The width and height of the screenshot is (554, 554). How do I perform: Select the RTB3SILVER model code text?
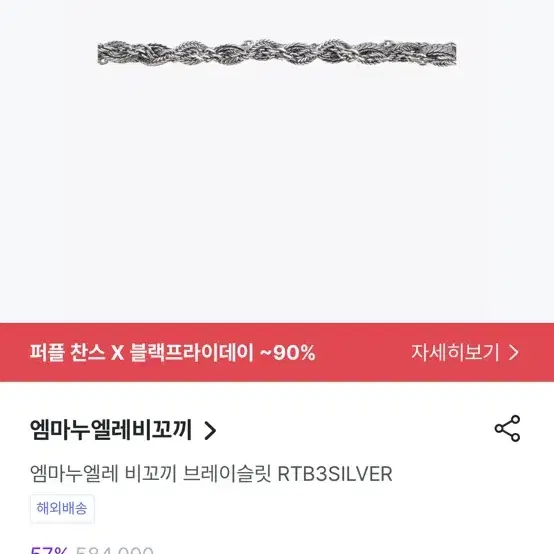[x=335, y=474]
